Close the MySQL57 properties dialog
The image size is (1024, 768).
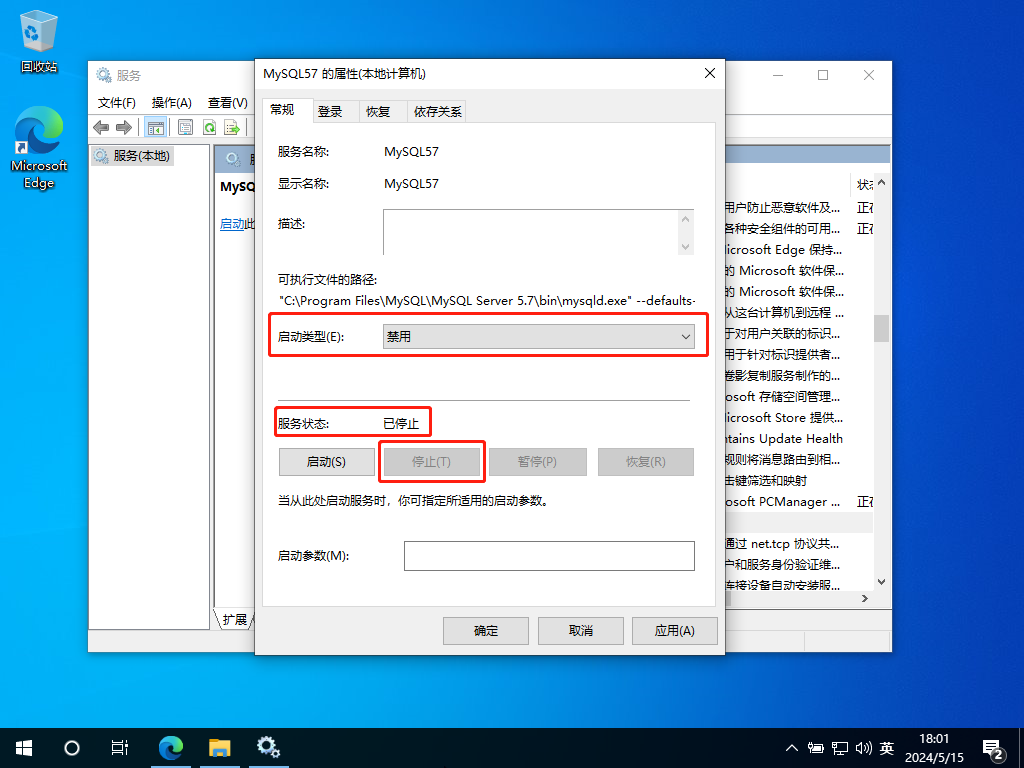(710, 74)
